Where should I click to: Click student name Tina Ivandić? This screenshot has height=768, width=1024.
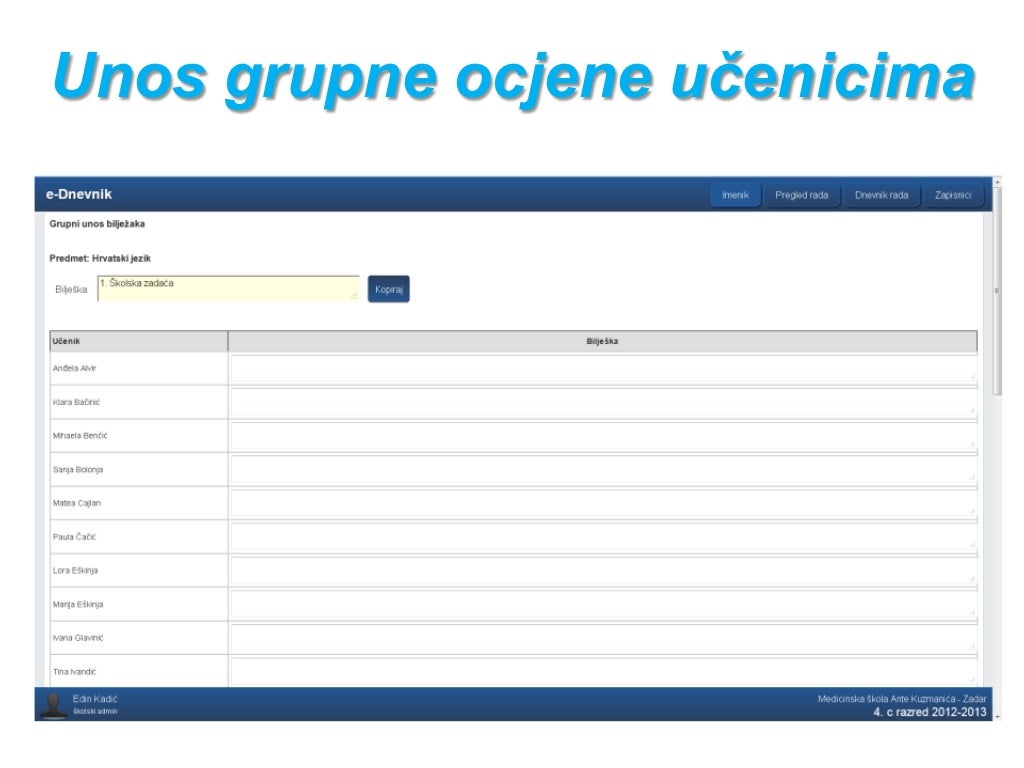[x=74, y=672]
